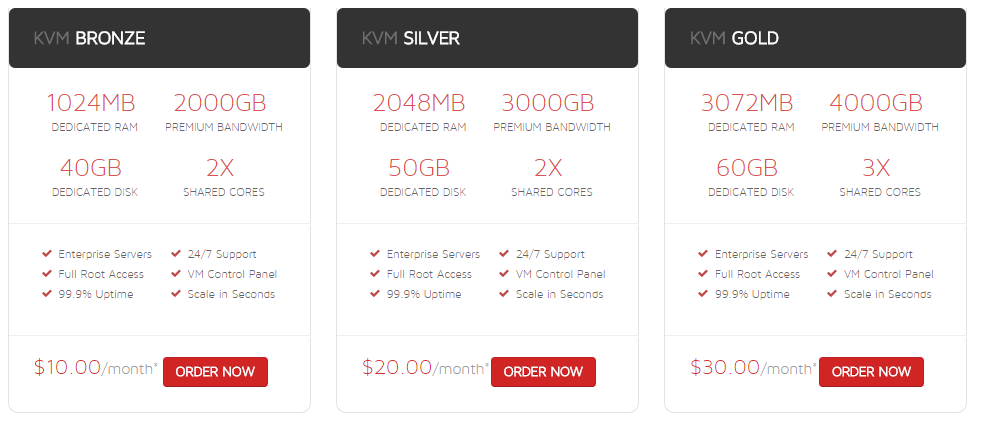Screen dimensions: 984x423
Task: Click checkmark next to 99.9% Uptime in Bronze plan
Action: pyautogui.click(x=46, y=294)
